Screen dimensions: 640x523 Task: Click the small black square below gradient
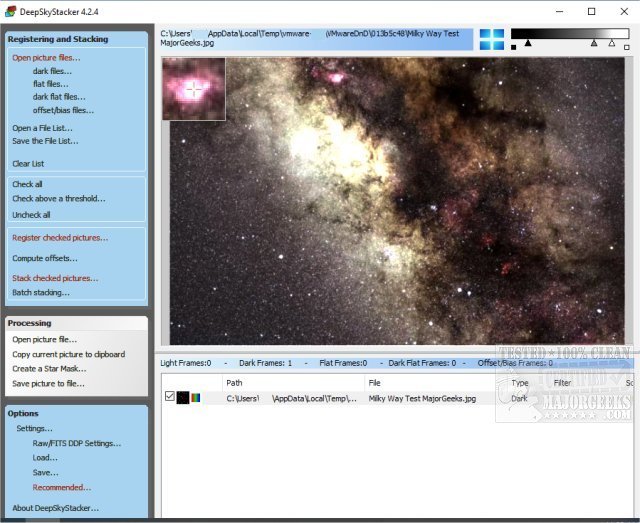pyautogui.click(x=514, y=47)
